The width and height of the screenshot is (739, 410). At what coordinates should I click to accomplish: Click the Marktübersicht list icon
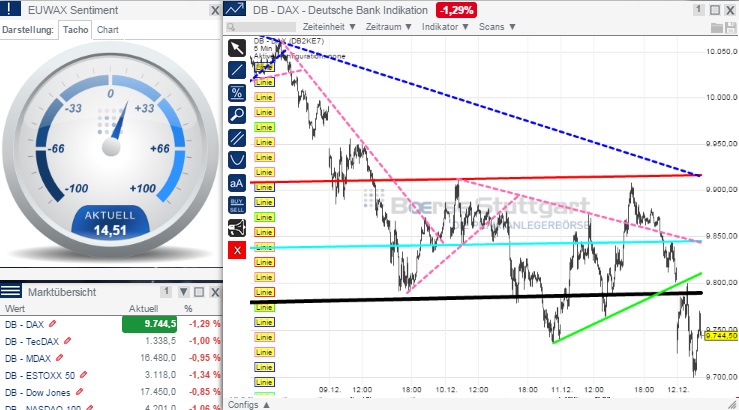tap(10, 291)
